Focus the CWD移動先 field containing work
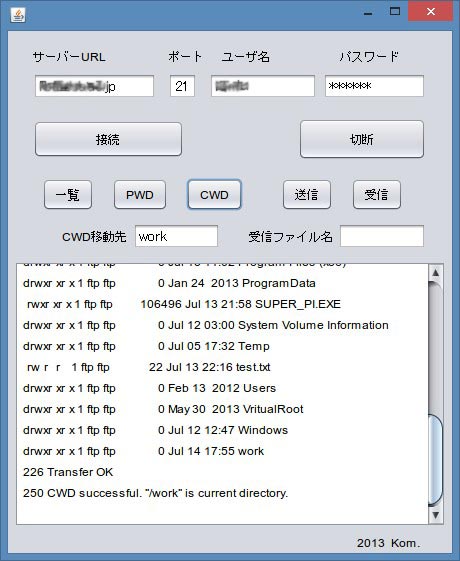The image size is (460, 561). (x=176, y=236)
